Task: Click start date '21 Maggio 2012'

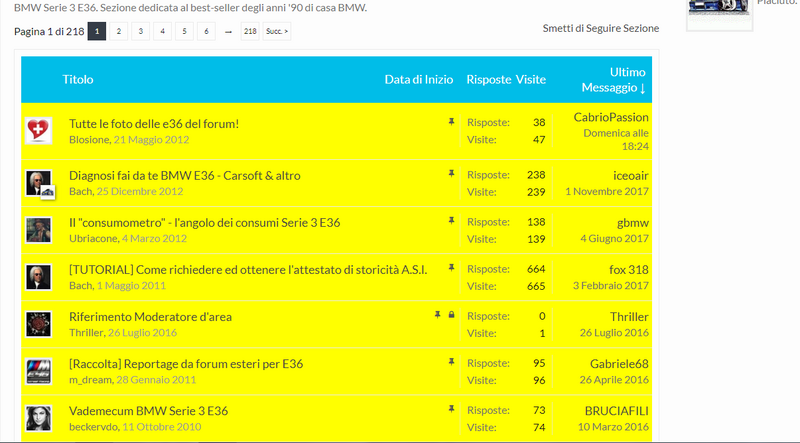Action: point(152,140)
